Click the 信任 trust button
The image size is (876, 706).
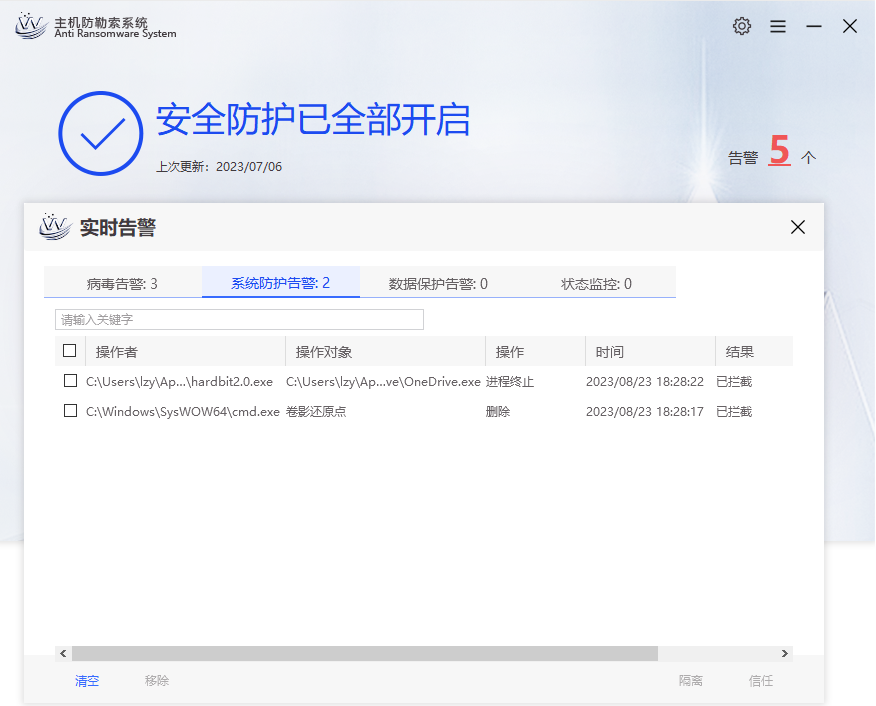click(761, 680)
